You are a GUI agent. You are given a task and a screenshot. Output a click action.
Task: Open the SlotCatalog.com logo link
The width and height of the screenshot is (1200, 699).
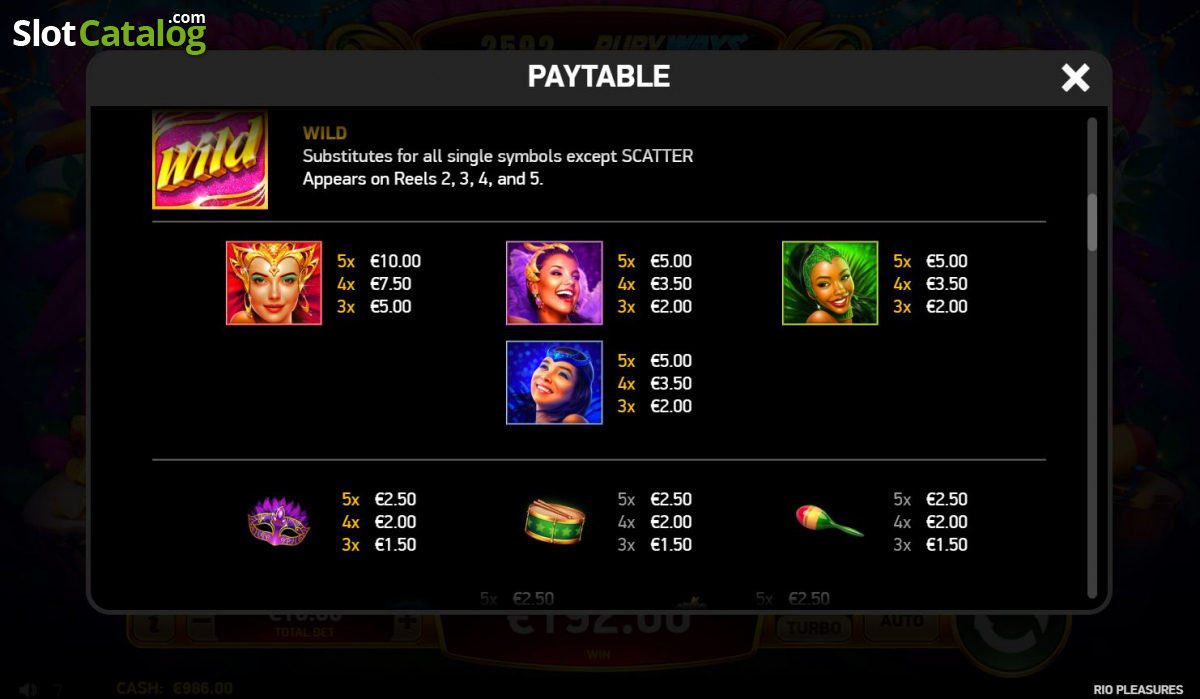pyautogui.click(x=109, y=32)
